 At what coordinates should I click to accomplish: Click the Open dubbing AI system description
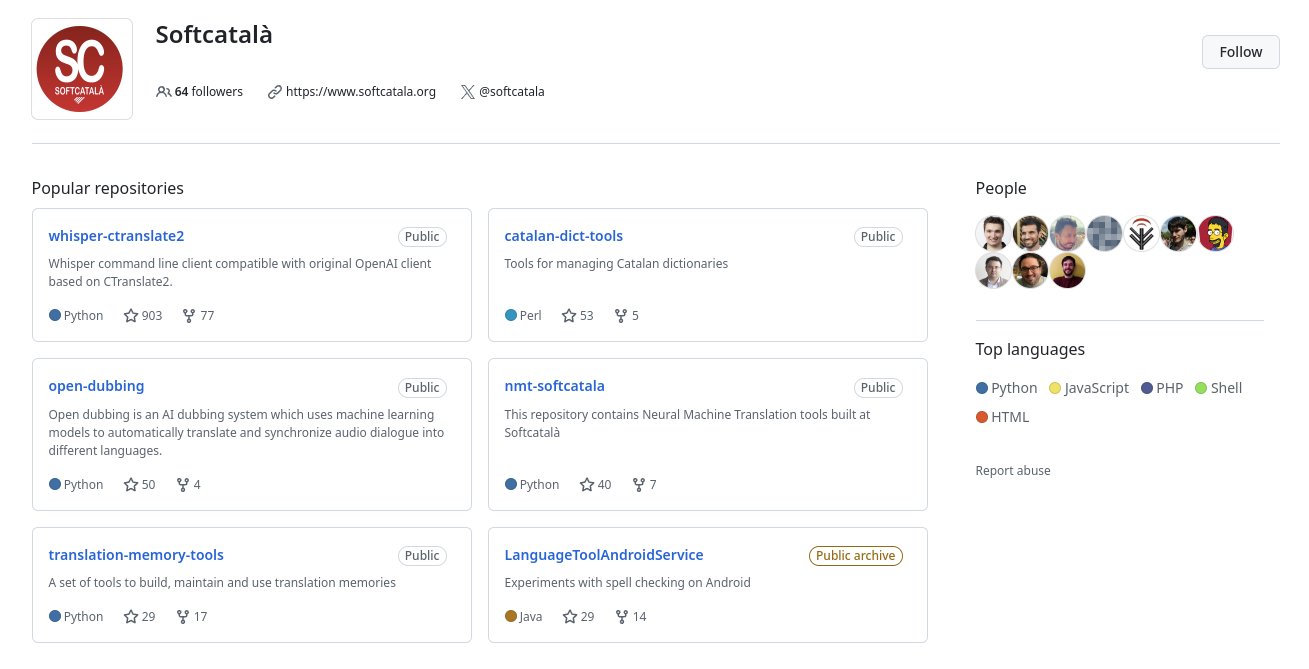(246, 433)
